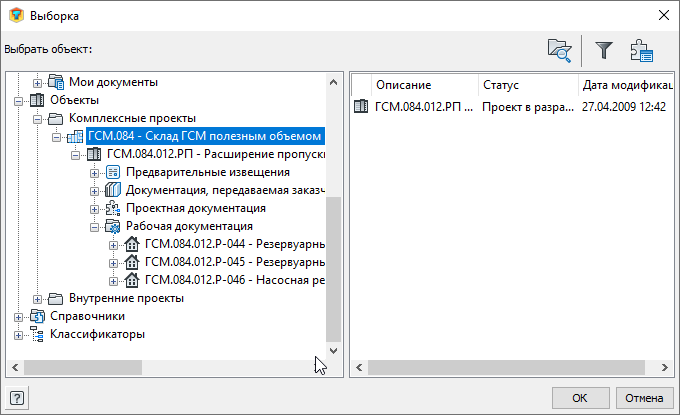
Task: Click the Справочники node icon
Action: tap(37, 316)
